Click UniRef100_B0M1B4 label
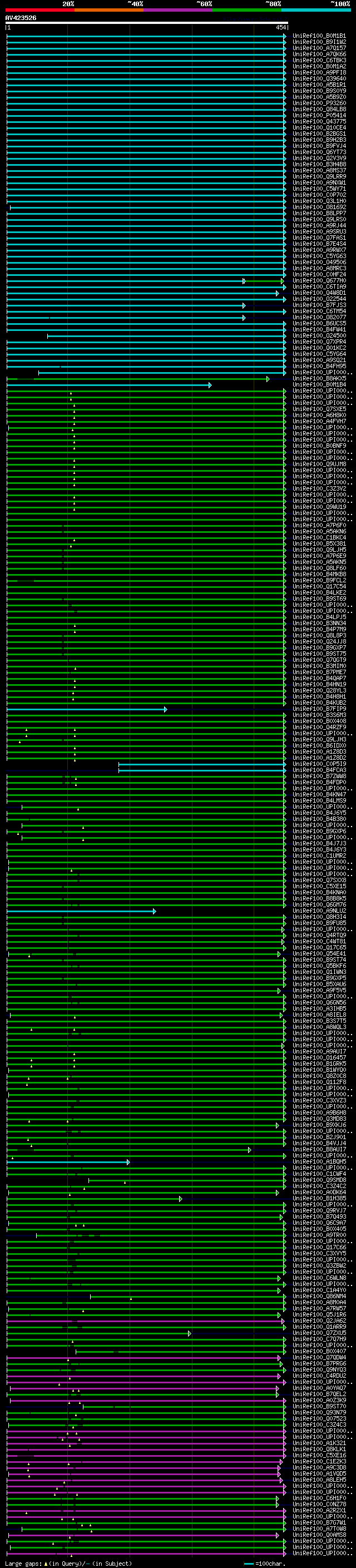356x1568 pixels. pyautogui.click(x=319, y=385)
